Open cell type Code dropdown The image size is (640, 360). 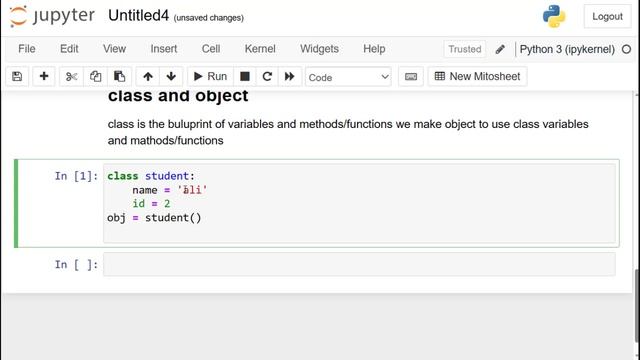pyautogui.click(x=348, y=77)
